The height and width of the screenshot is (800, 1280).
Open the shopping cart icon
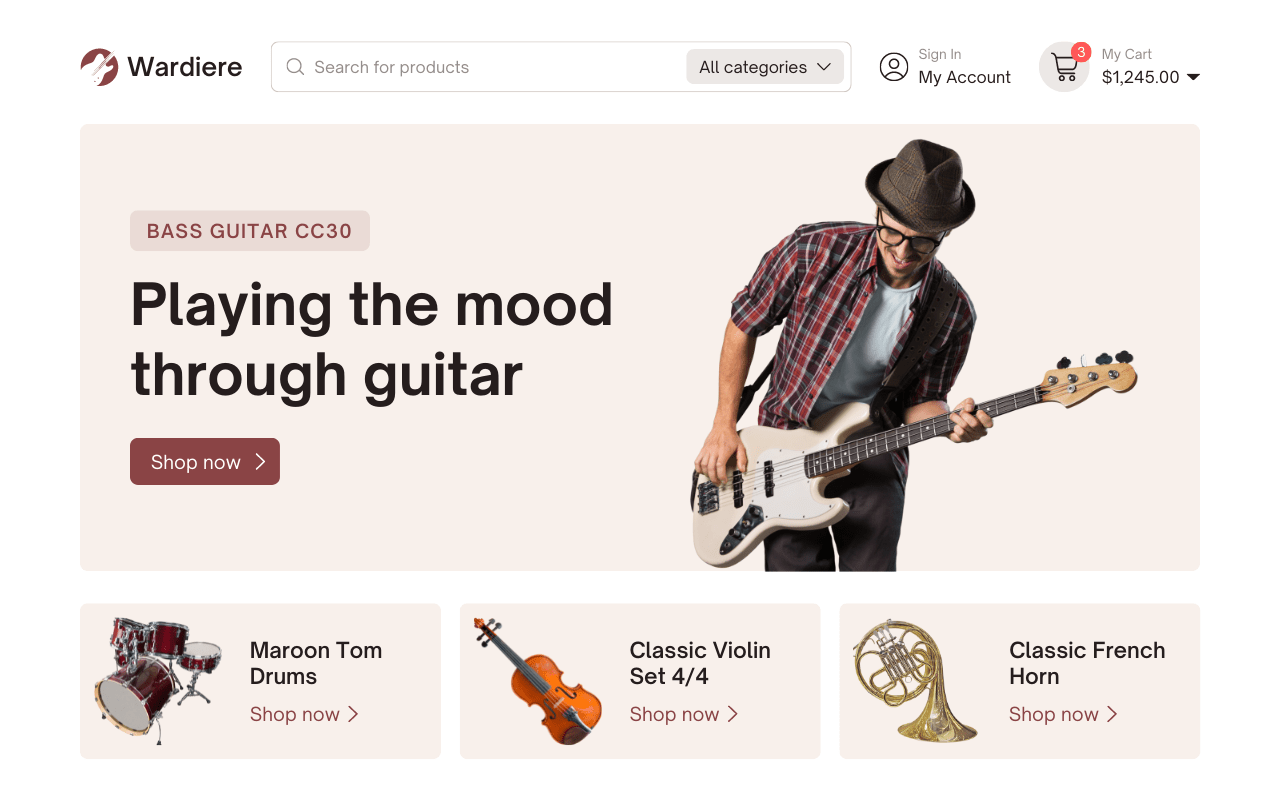pos(1062,69)
